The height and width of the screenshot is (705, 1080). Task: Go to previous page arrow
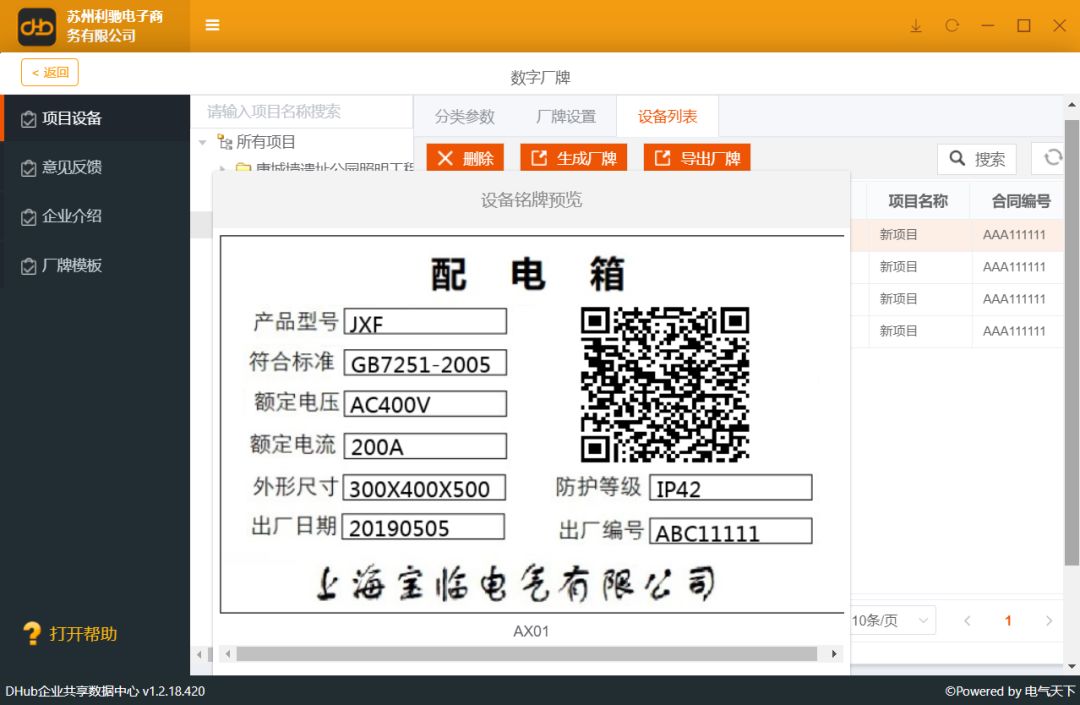pos(967,621)
